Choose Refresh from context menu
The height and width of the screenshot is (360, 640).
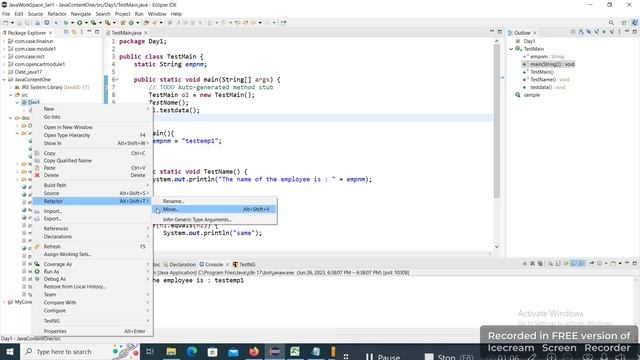[x=92, y=247]
